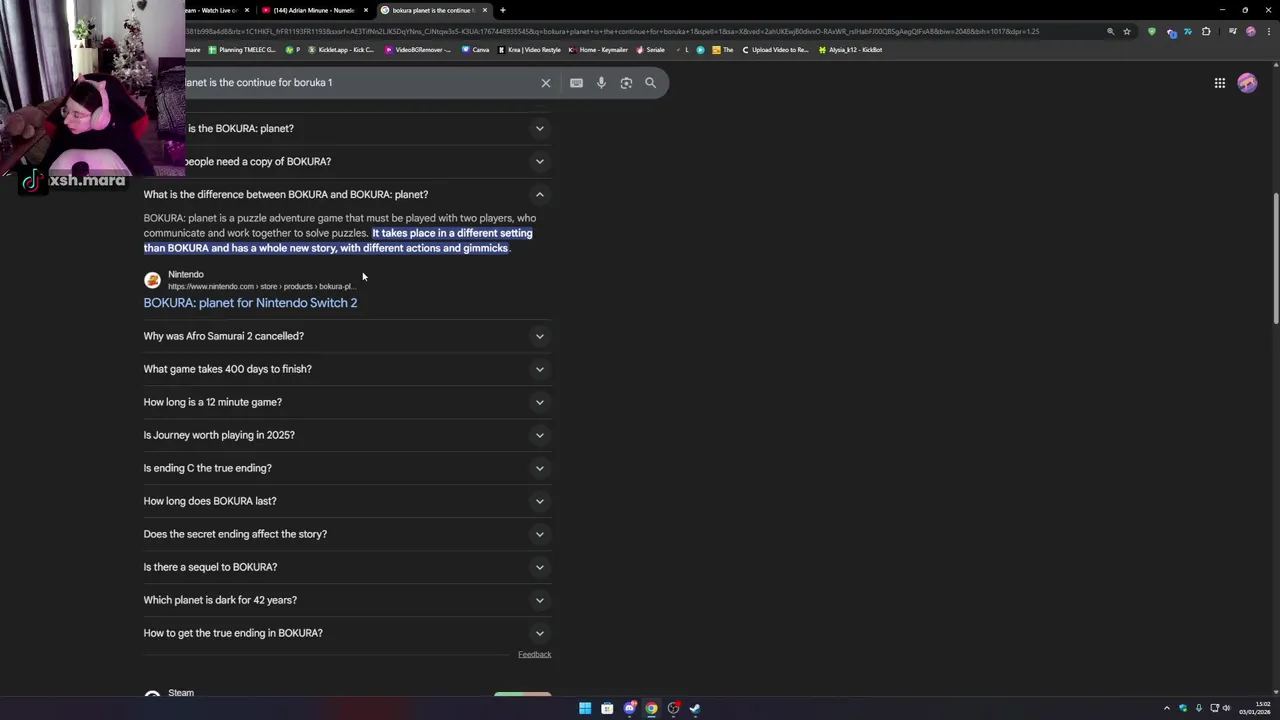This screenshot has height=720, width=1280.
Task: Switch to the Adrian Minune YouTube tab
Action: [x=313, y=10]
